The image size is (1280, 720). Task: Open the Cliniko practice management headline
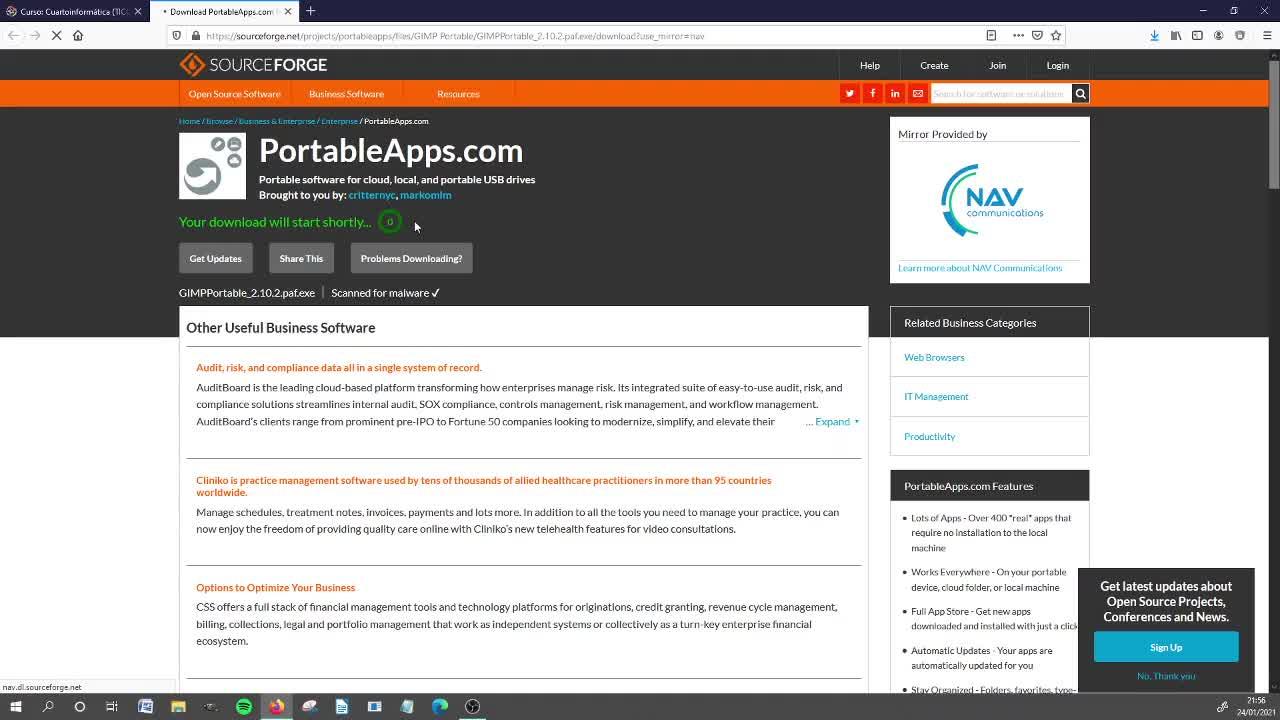pyautogui.click(x=484, y=486)
